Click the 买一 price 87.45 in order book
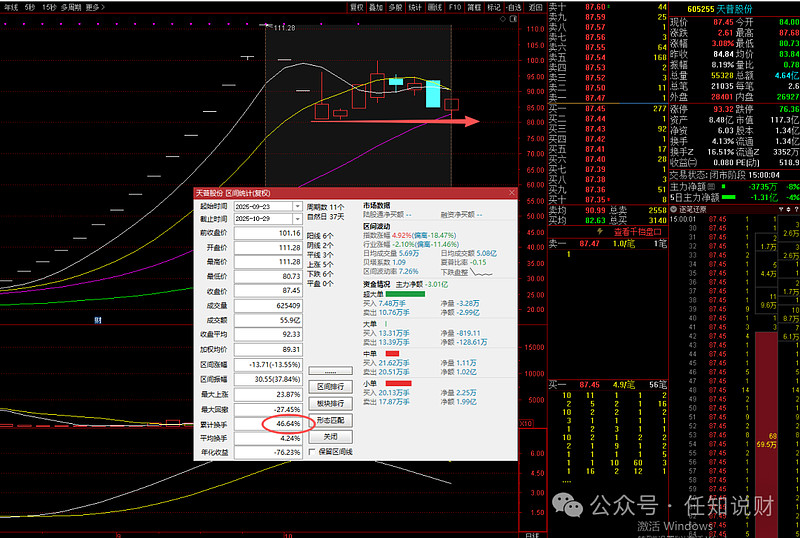The image size is (800, 538). pyautogui.click(x=595, y=109)
